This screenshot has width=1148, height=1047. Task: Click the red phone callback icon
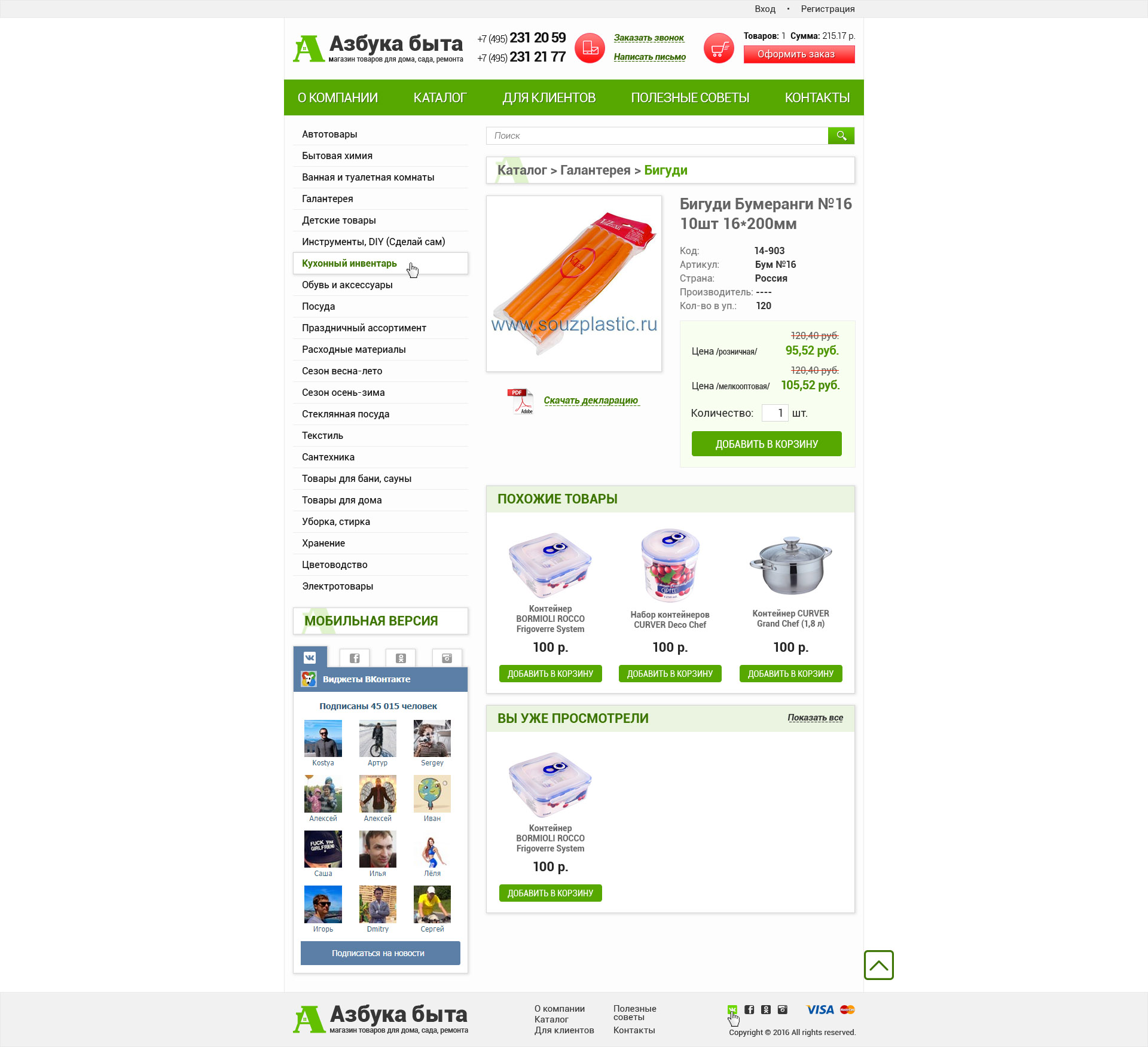(x=590, y=48)
